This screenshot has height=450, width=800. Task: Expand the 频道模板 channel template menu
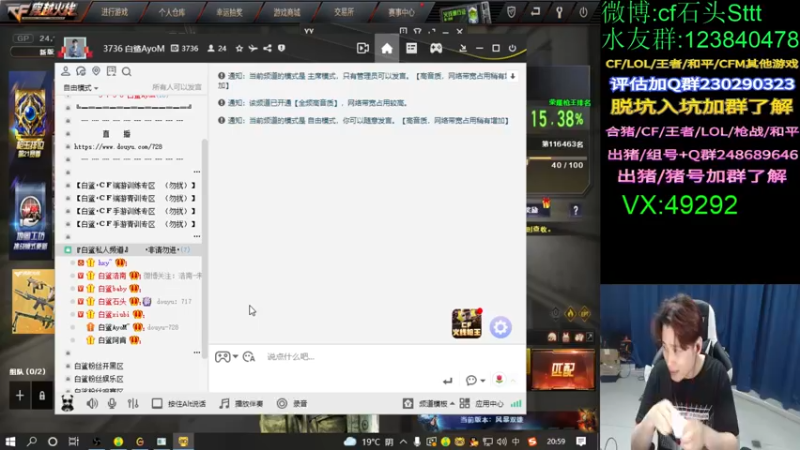pos(429,404)
